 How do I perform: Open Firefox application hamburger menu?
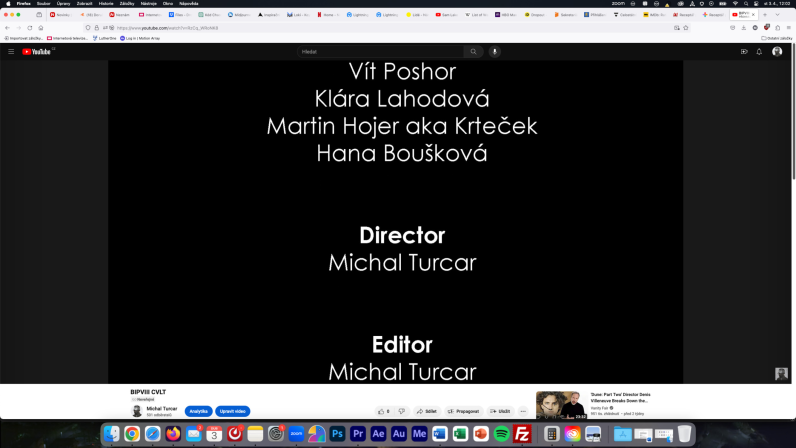coord(788,28)
